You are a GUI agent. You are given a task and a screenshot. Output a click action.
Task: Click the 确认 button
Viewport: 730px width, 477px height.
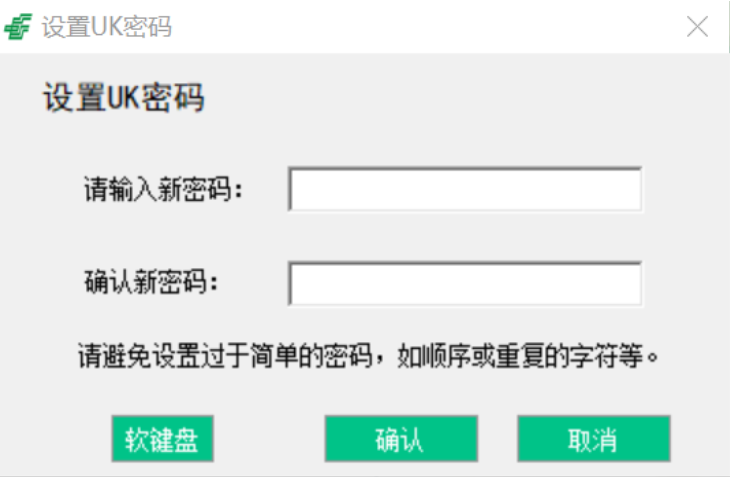[x=401, y=439]
